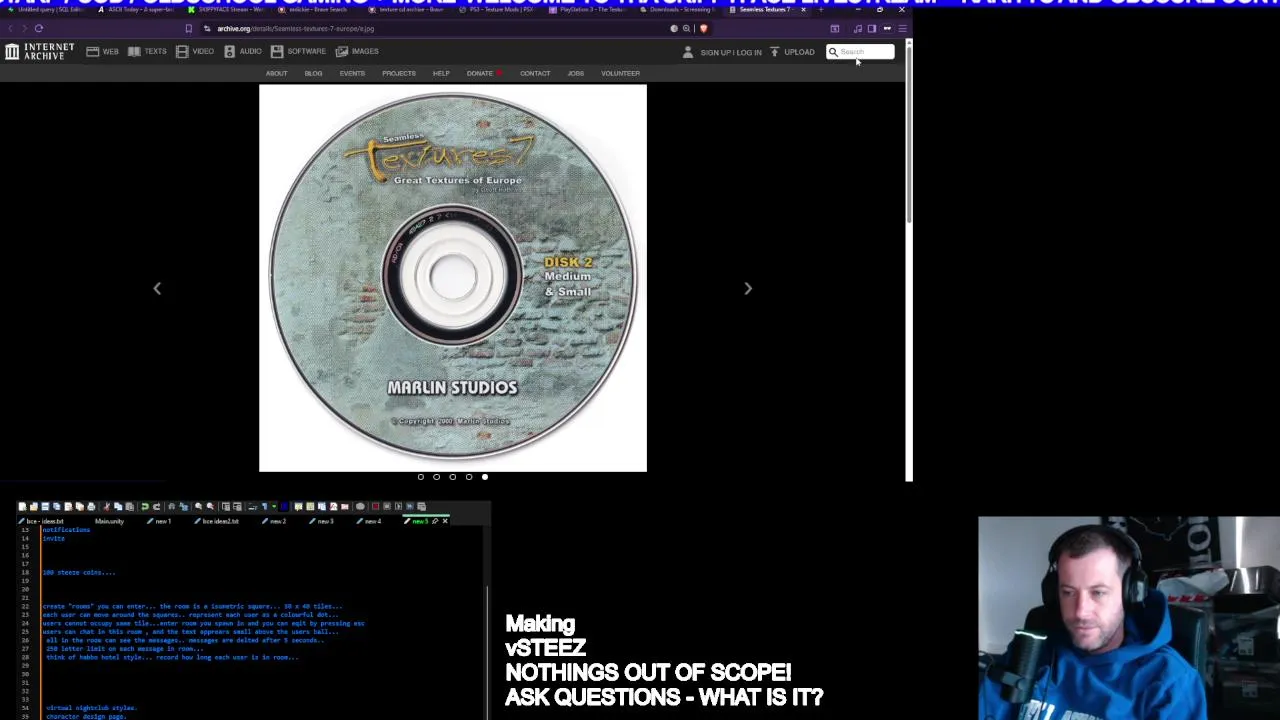Click the user profile icon
This screenshot has width=1280, height=720.
pos(687,52)
